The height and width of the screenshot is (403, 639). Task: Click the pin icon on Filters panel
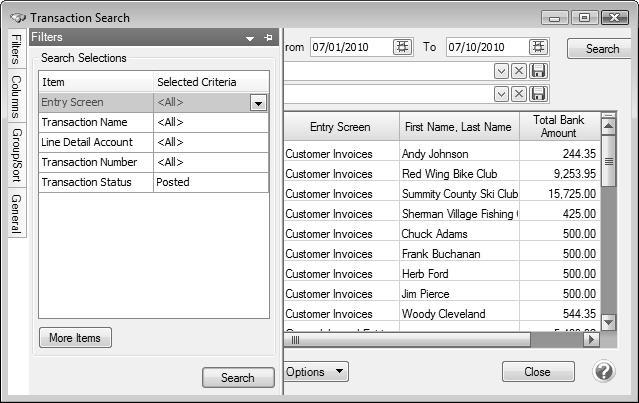point(268,38)
